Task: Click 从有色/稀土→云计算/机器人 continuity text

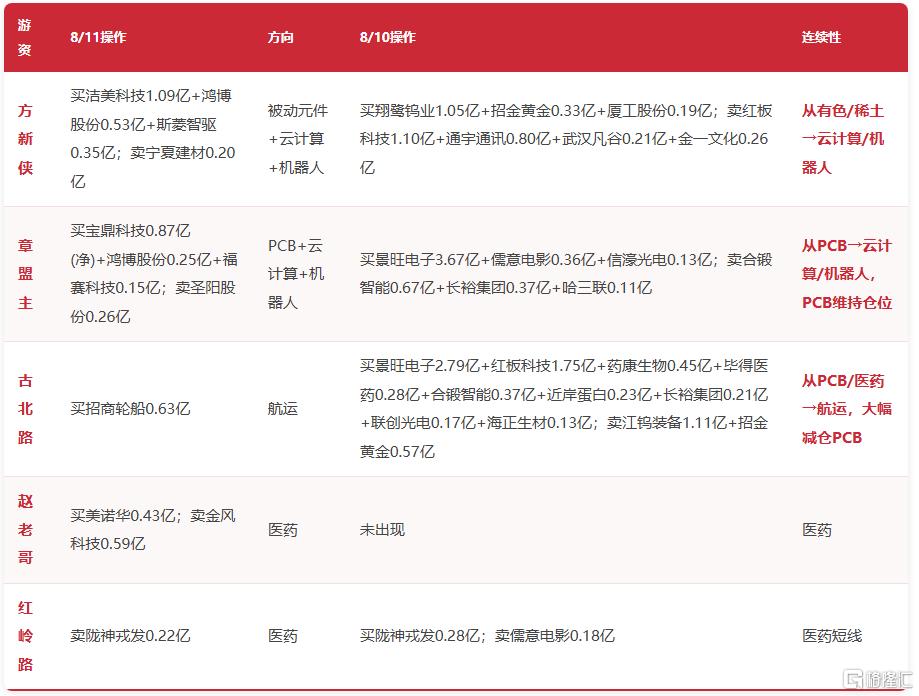Action: coord(843,139)
